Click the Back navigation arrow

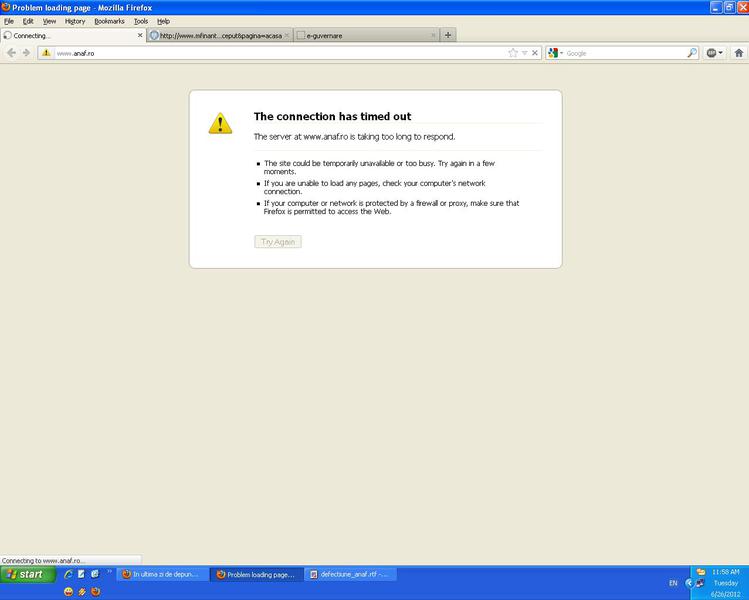coord(11,53)
